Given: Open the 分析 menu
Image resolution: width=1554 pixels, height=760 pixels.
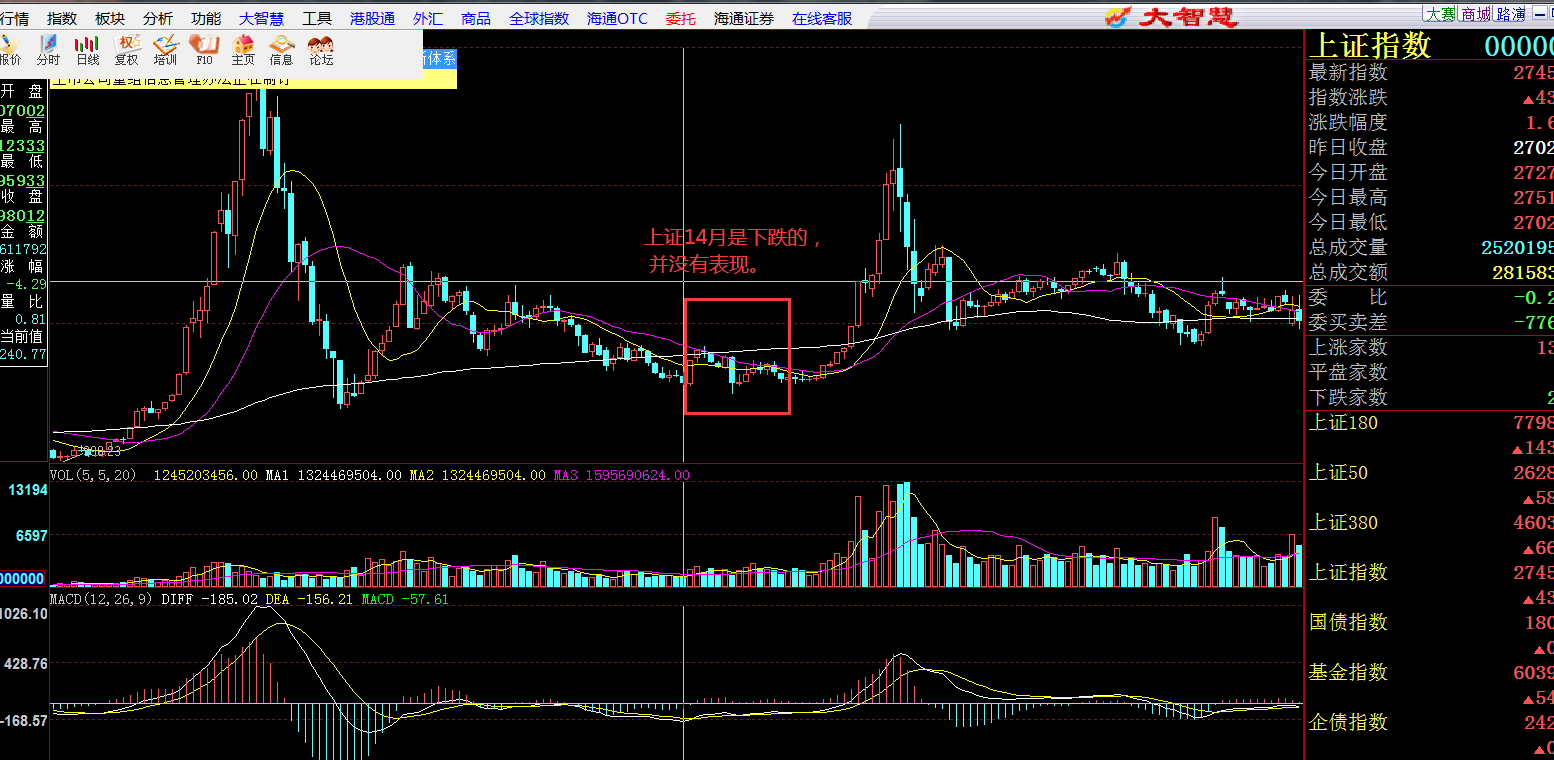Looking at the screenshot, I should pos(158,18).
